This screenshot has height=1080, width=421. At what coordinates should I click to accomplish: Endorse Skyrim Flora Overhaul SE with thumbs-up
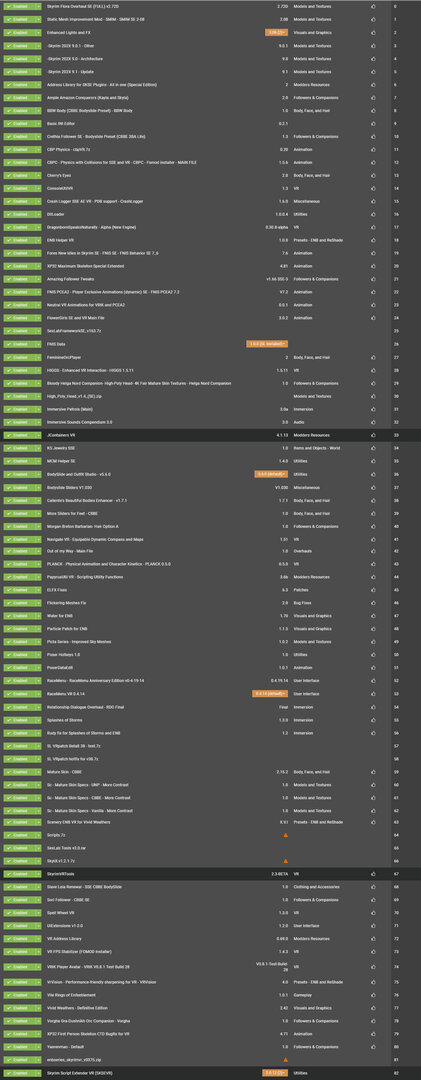(x=373, y=6)
